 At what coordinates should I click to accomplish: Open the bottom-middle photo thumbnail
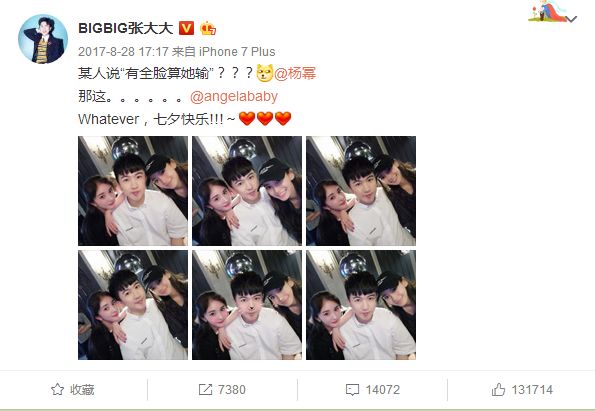[247, 305]
